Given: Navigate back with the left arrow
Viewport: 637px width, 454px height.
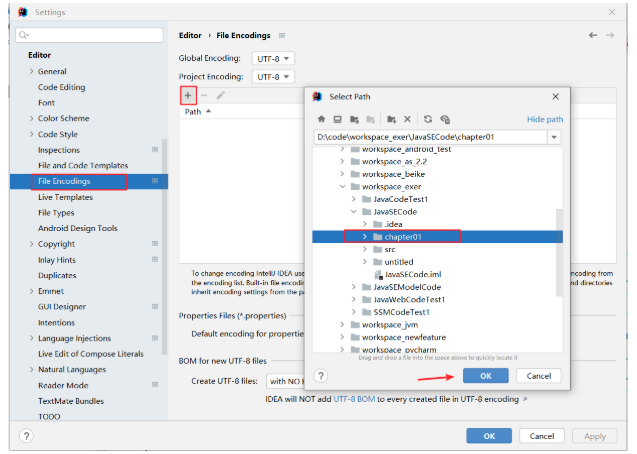Looking at the screenshot, I should pyautogui.click(x=593, y=35).
